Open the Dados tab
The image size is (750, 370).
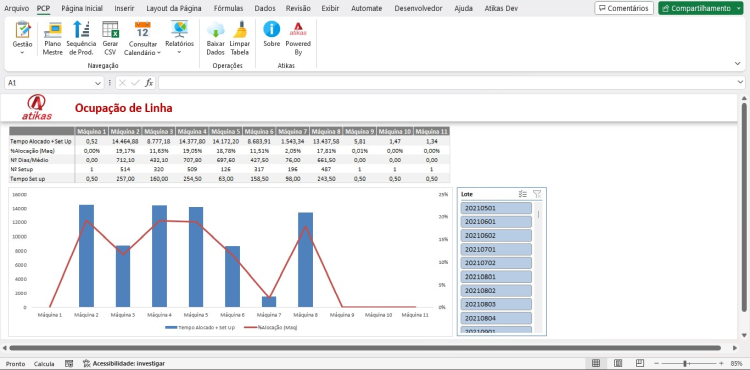click(265, 8)
